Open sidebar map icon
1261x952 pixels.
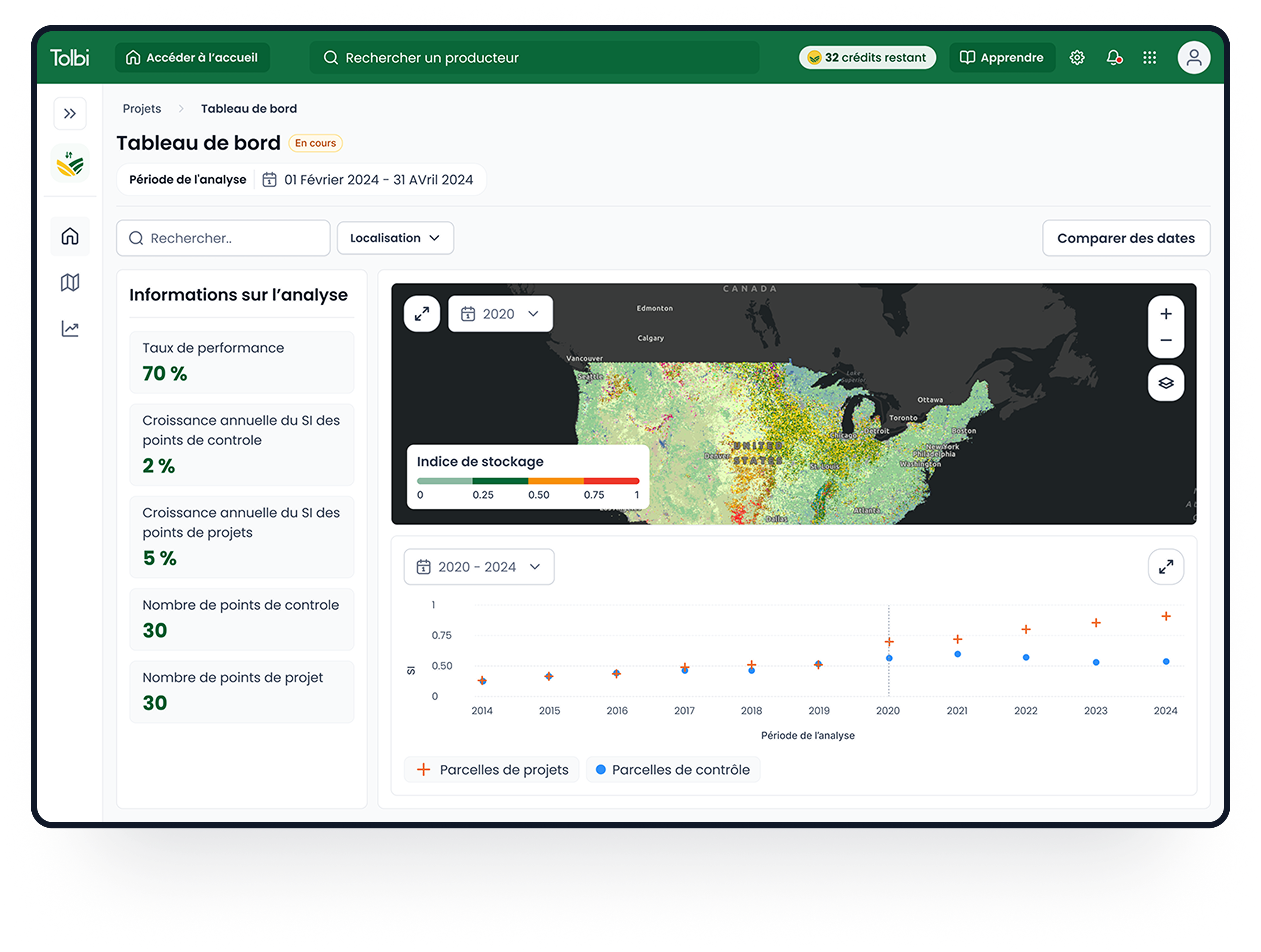tap(70, 283)
